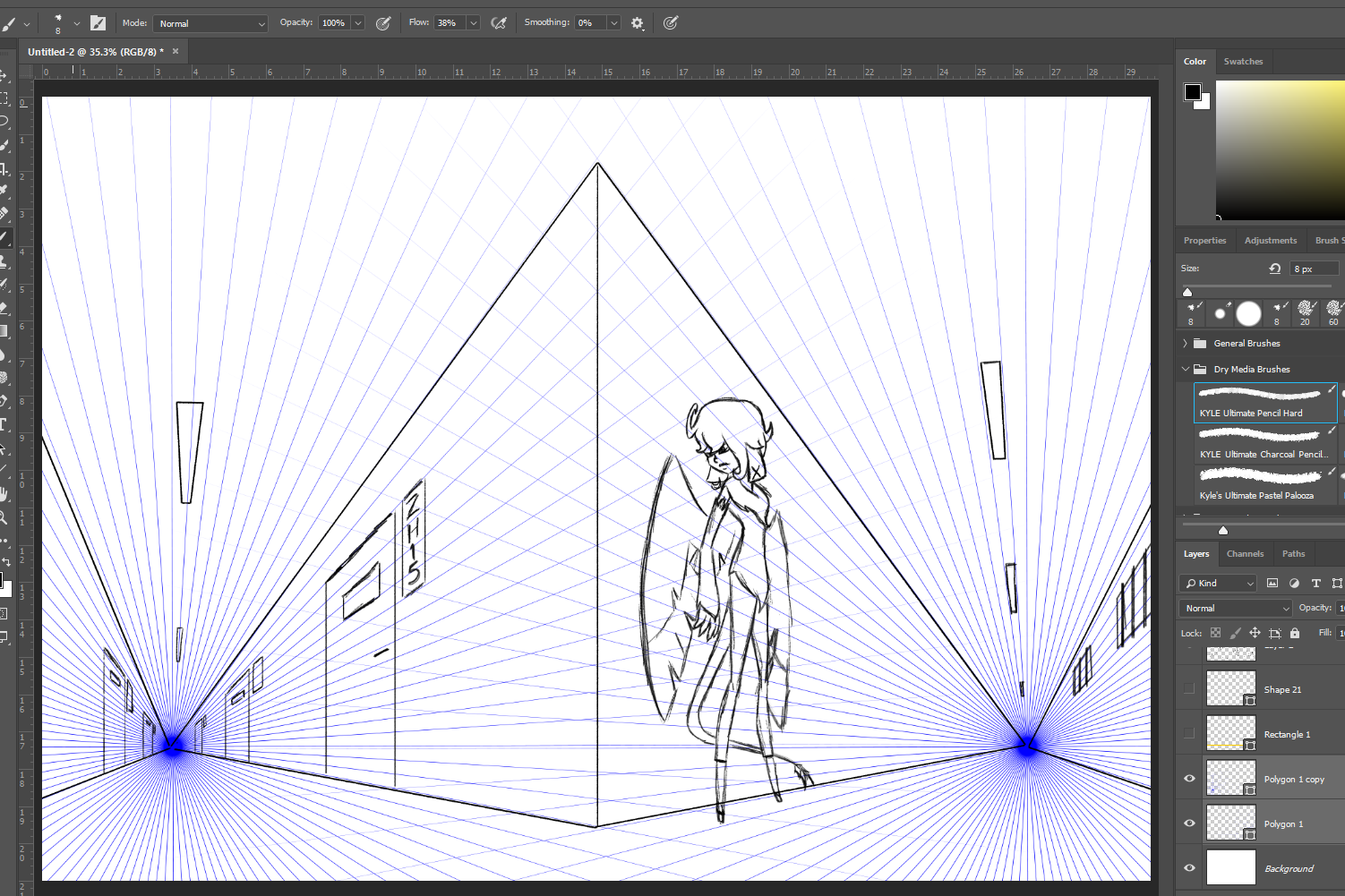This screenshot has width=1345, height=896.
Task: Open the Smoothing slider arrow
Action: click(614, 23)
